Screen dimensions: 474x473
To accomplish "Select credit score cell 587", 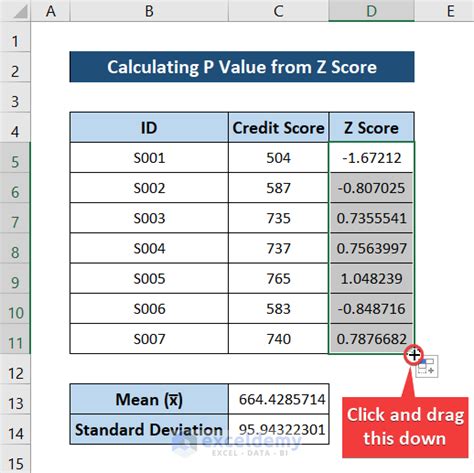I will pyautogui.click(x=278, y=188).
